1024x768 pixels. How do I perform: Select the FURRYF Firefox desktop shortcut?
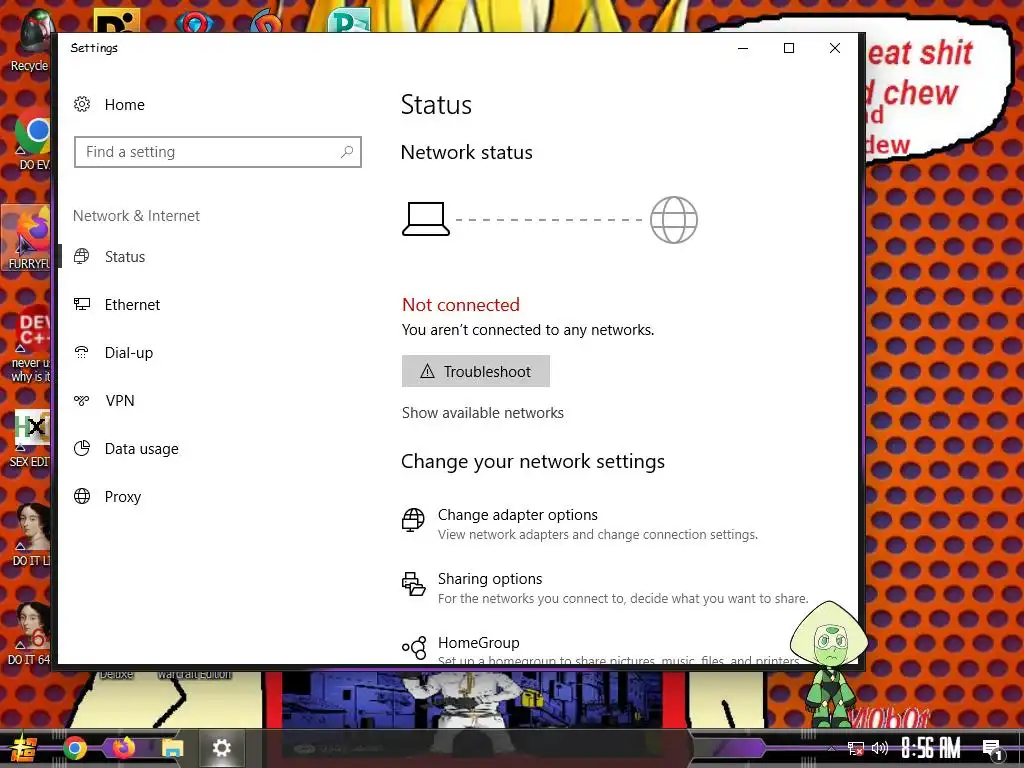point(26,238)
